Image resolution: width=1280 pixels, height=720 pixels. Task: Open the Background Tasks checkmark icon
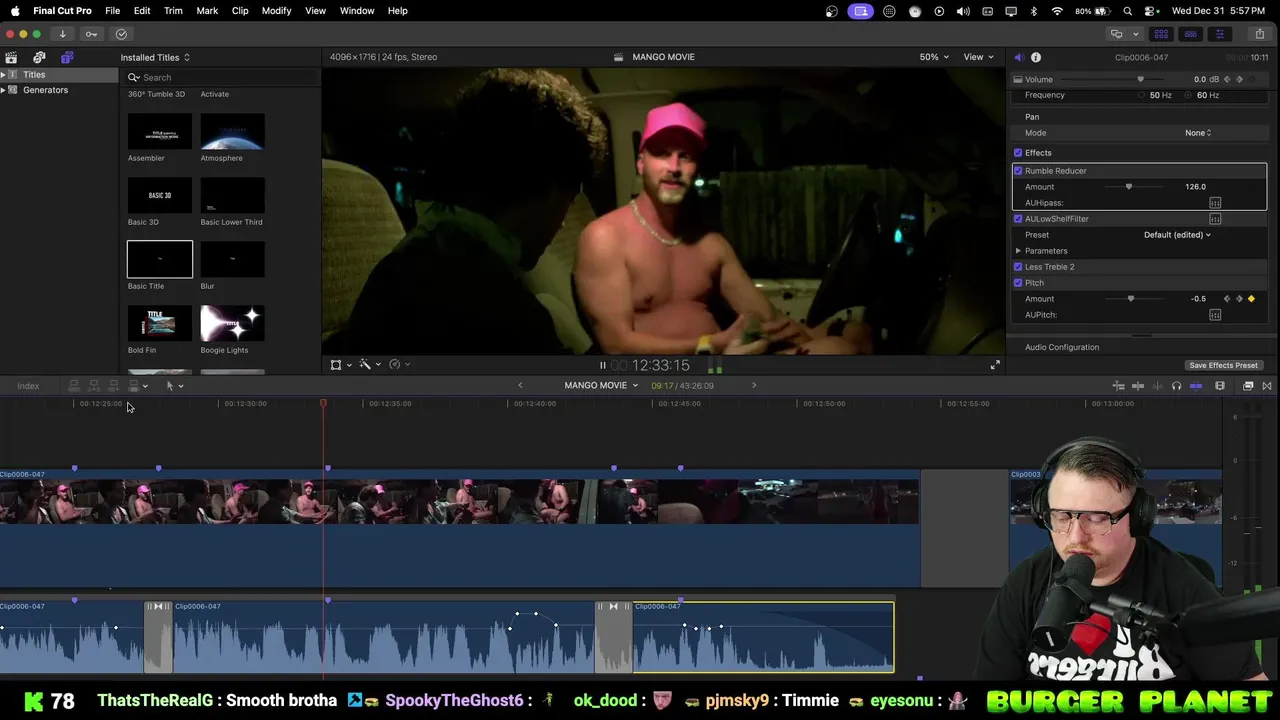pyautogui.click(x=121, y=34)
